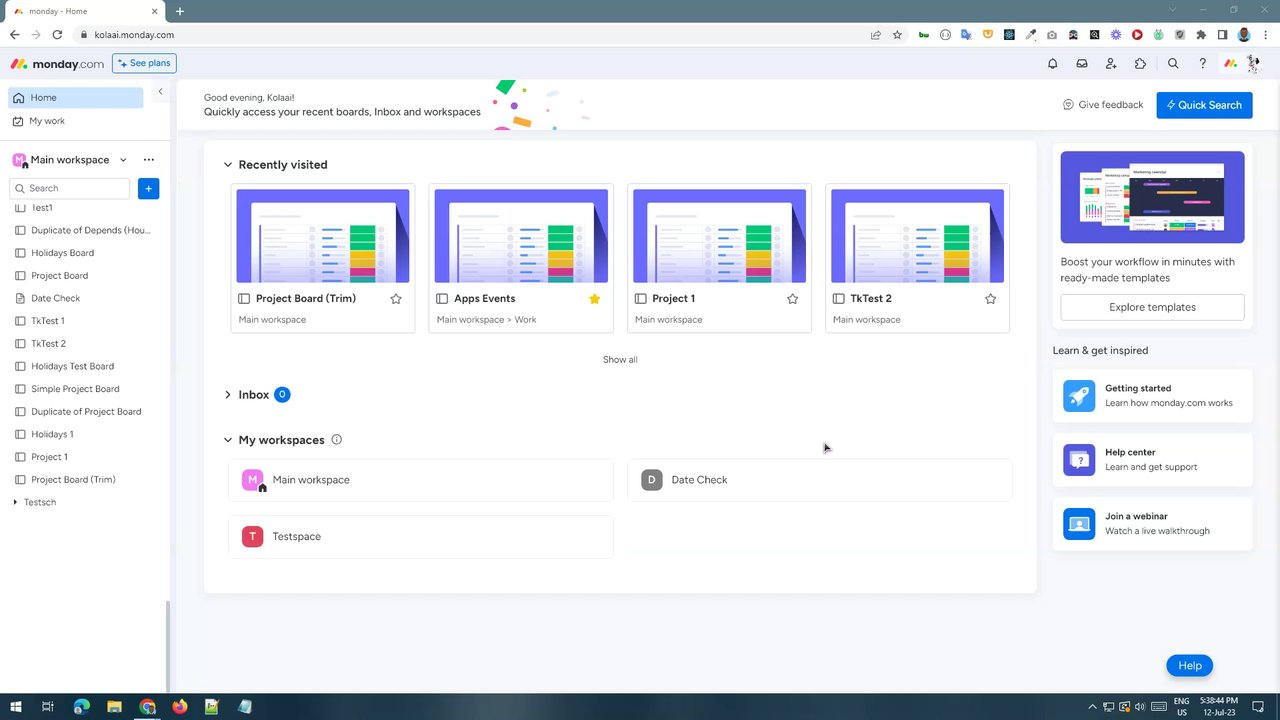Open the apps puzzle icon
1280x720 pixels.
(x=1140, y=63)
